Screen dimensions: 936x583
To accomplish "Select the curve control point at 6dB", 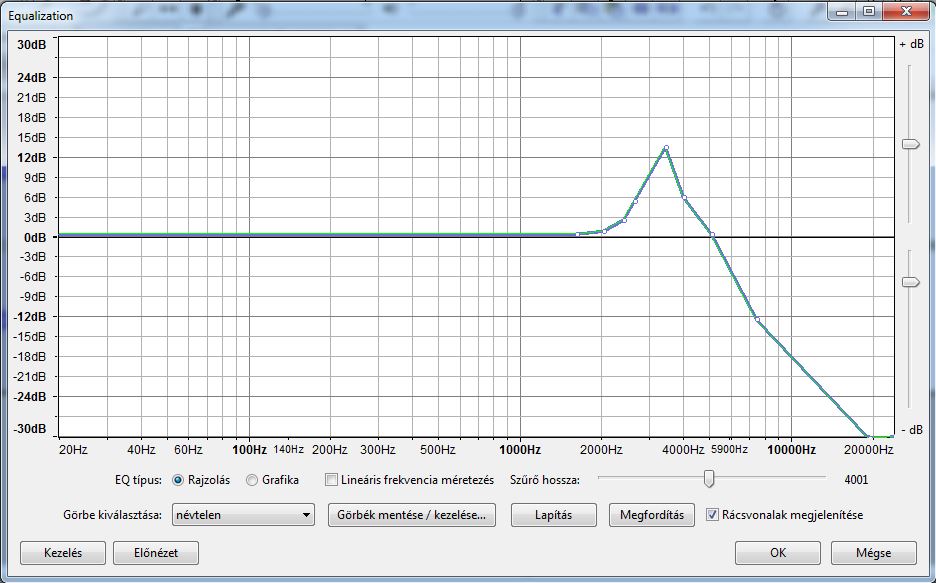I will point(685,198).
